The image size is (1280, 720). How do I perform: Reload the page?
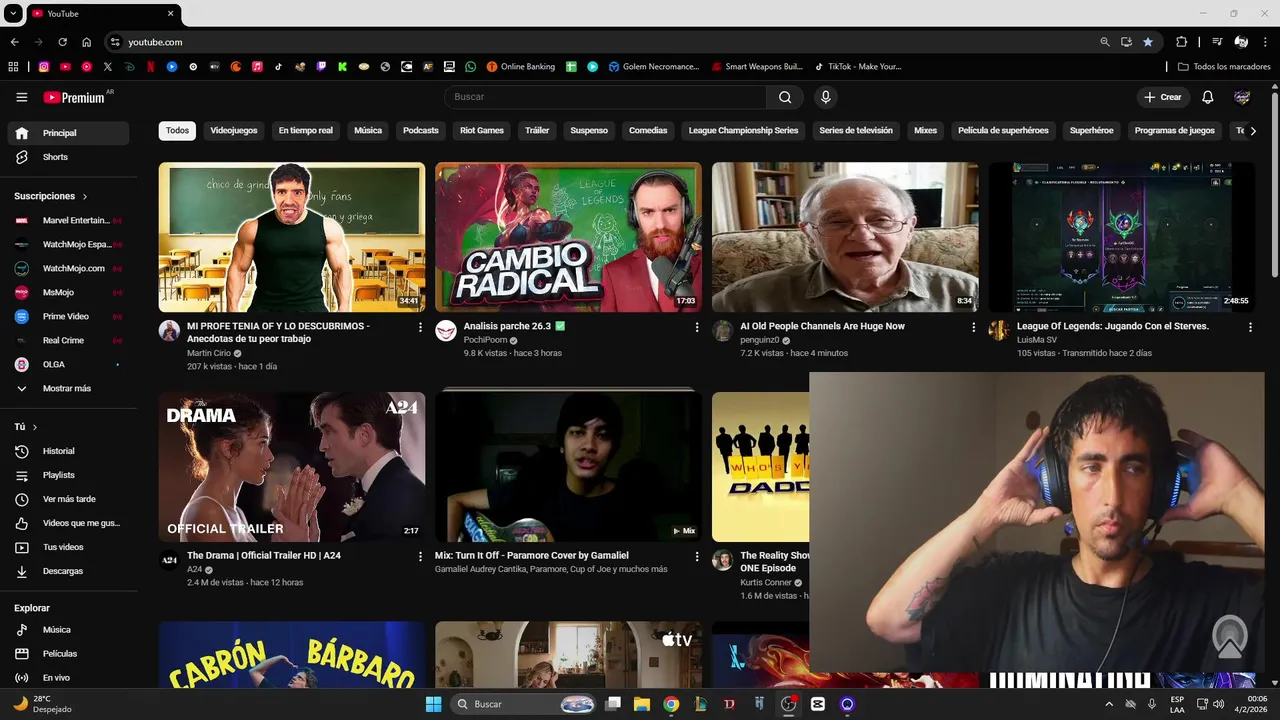click(62, 42)
